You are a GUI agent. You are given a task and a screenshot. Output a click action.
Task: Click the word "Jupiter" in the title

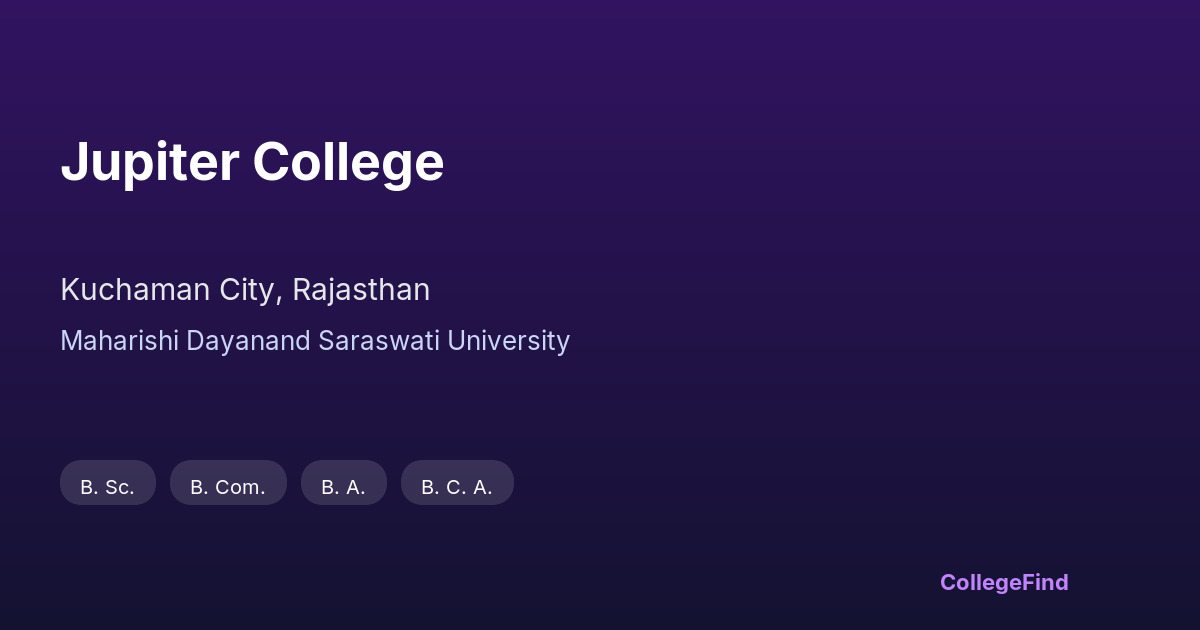click(x=150, y=162)
